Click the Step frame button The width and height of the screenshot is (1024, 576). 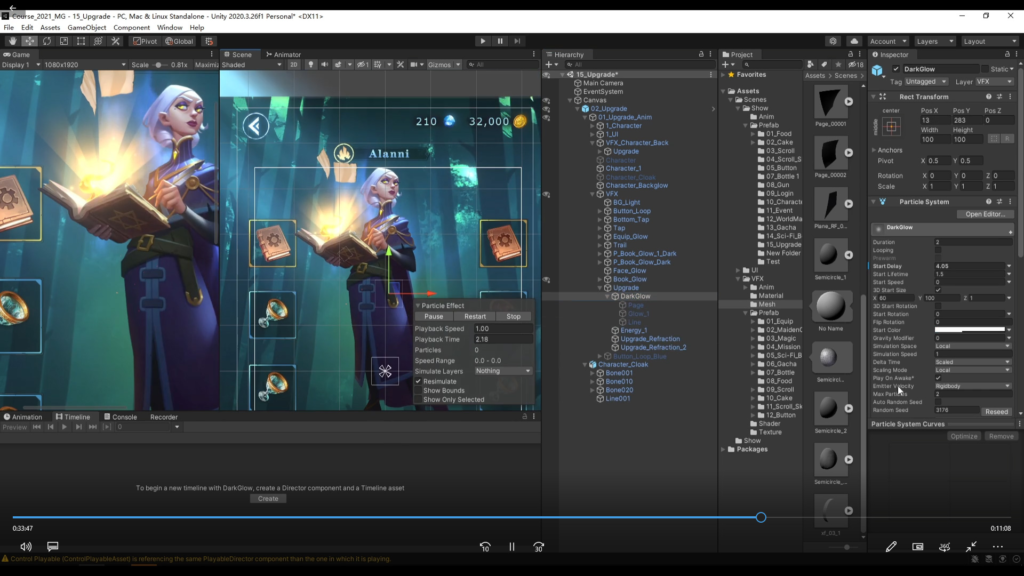click(517, 41)
